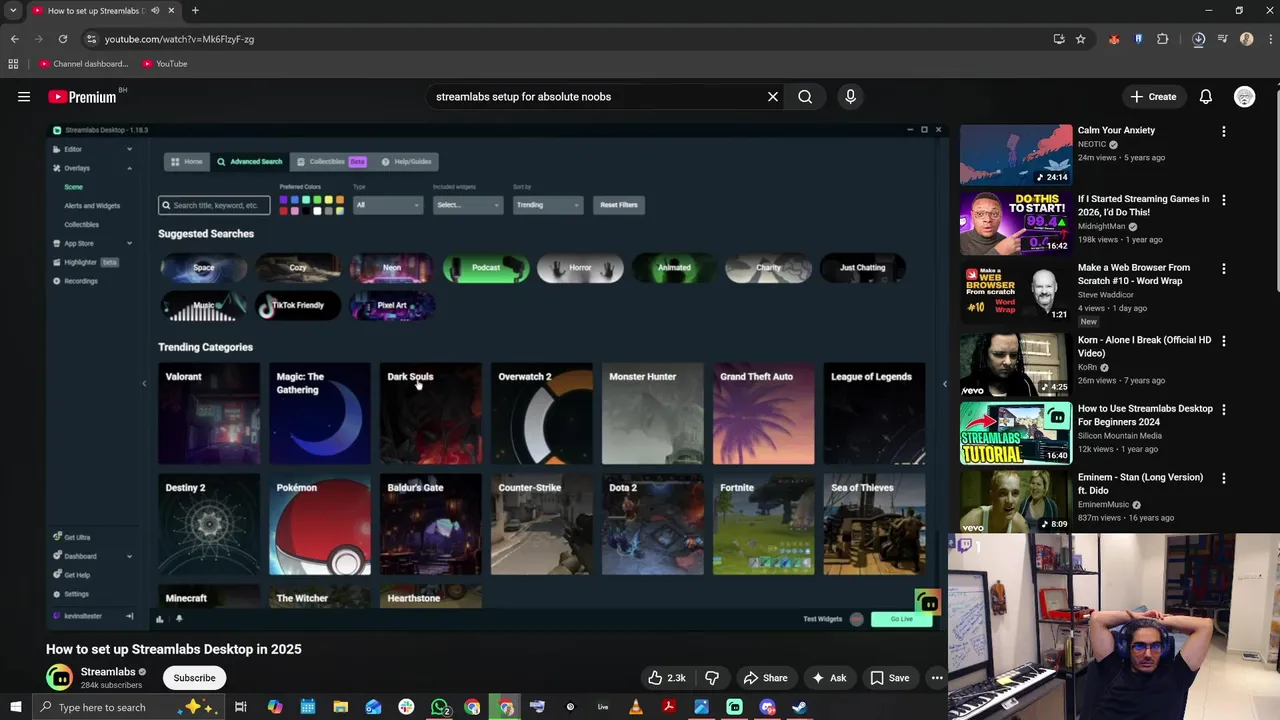The width and height of the screenshot is (1280, 720).
Task: Open options menu for Calm Your Anxiety
Action: point(1223,131)
